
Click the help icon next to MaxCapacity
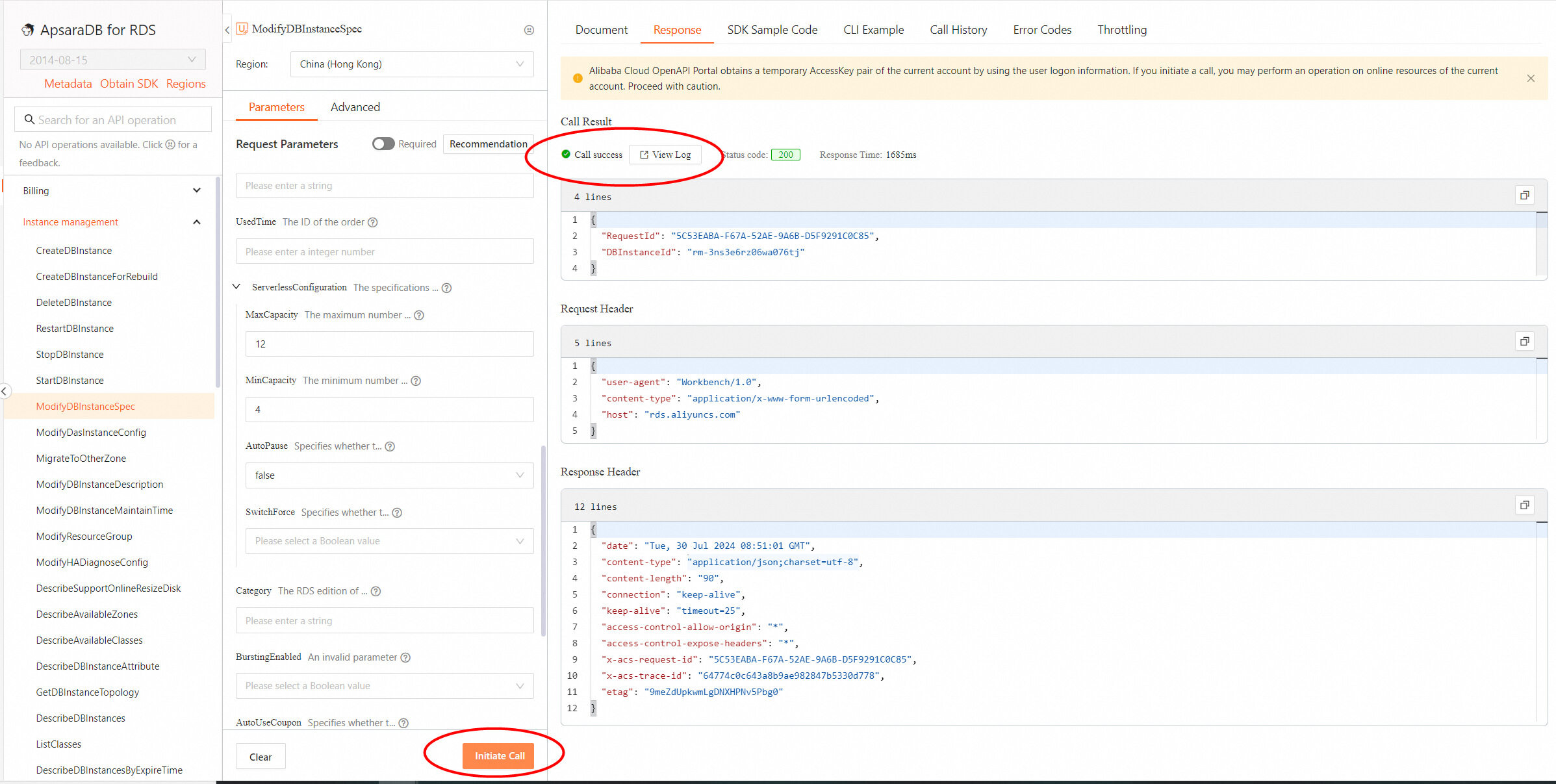coord(419,315)
